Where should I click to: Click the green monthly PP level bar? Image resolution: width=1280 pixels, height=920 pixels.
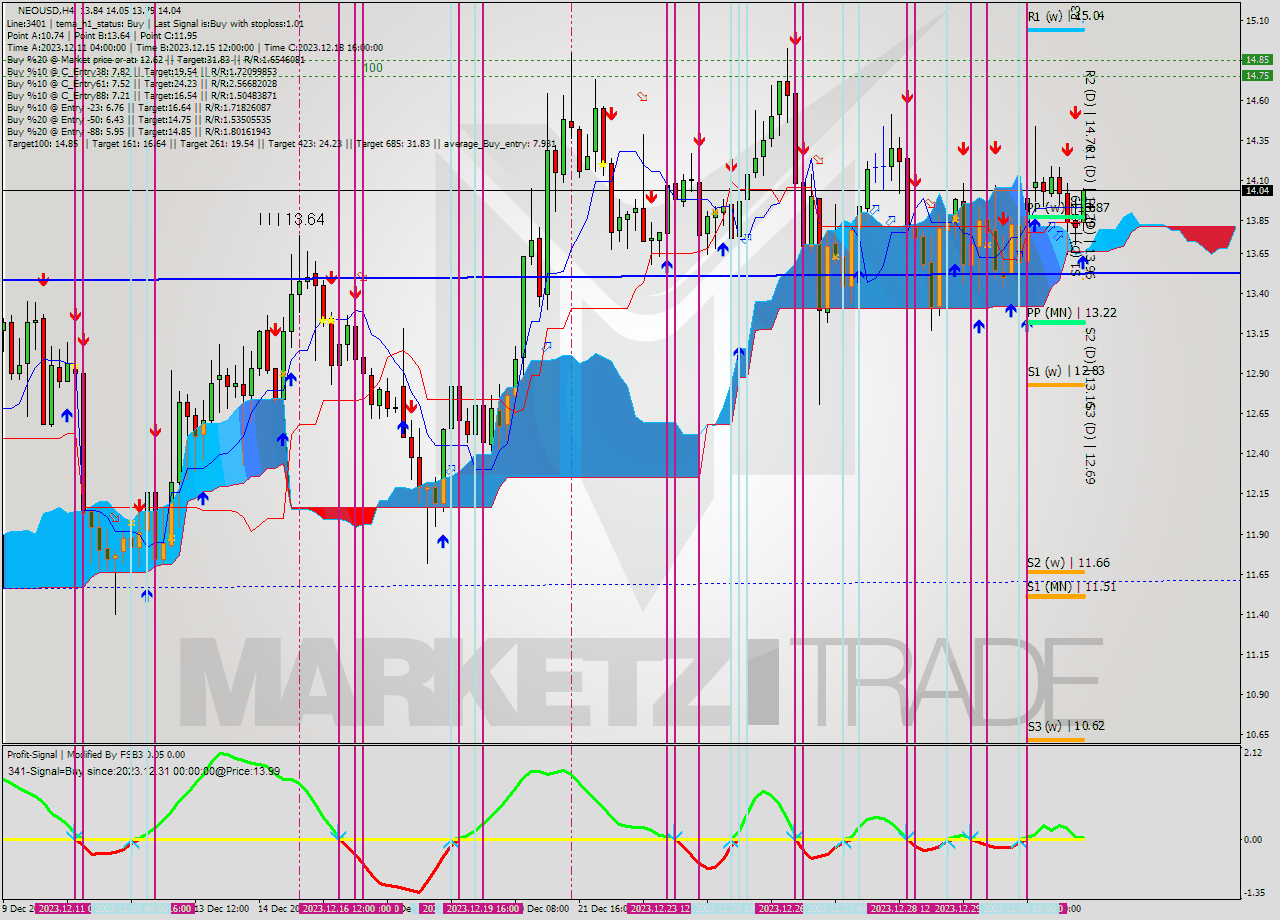1055,323
